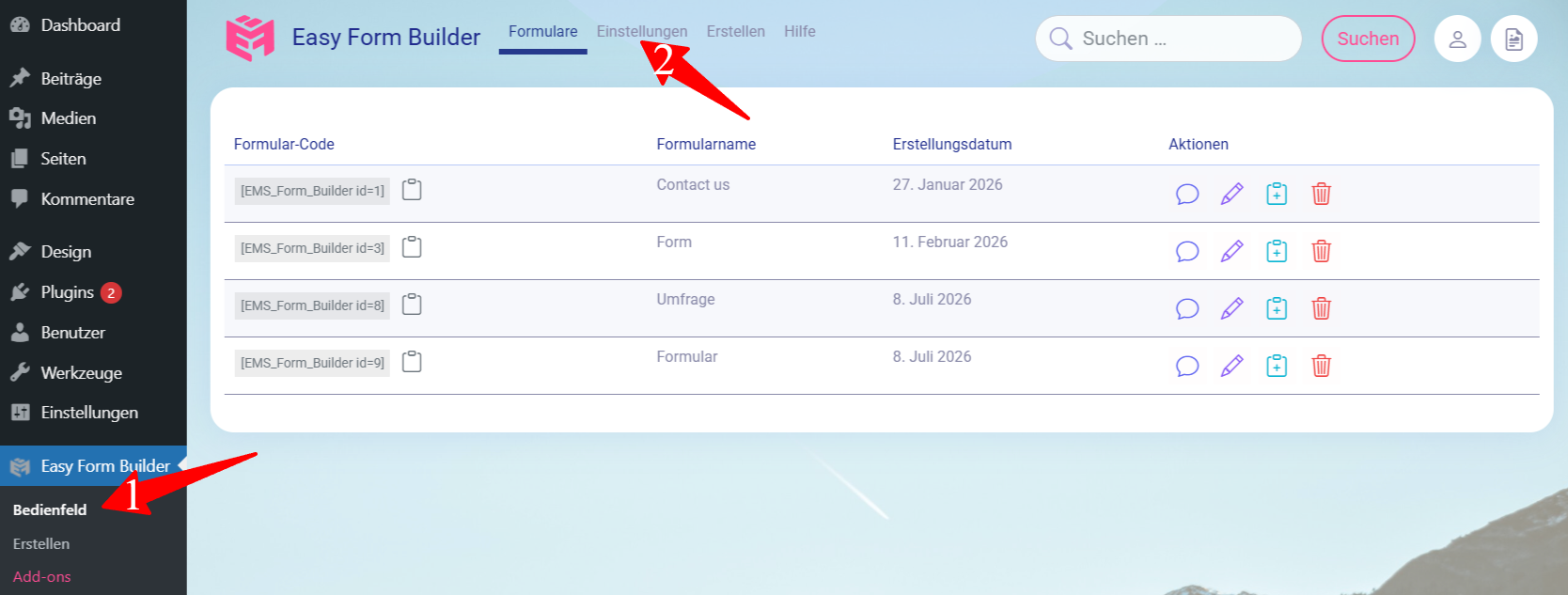This screenshot has height=595, width=1568.
Task: Select the [EMS_Form_Builder id=1] shortcode text
Action: coord(312,191)
